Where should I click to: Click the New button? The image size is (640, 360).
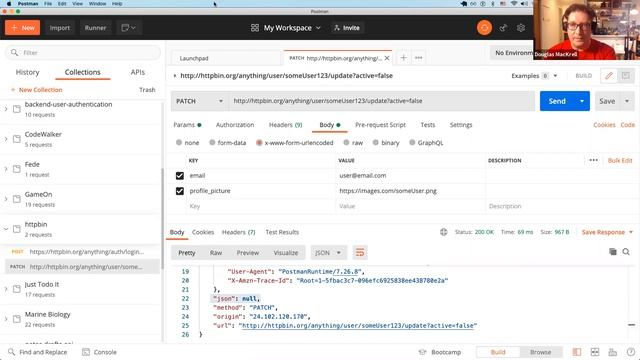[22, 28]
